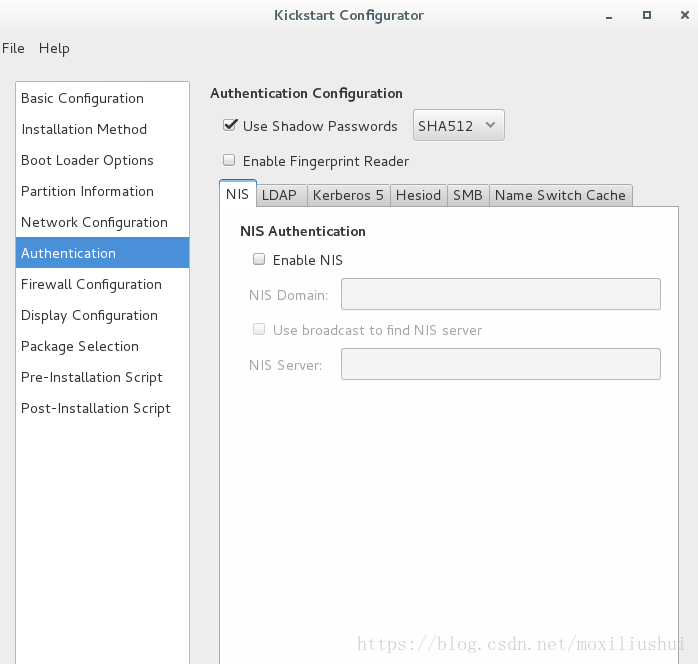Check the Enable NIS checkbox
698x664 pixels.
[x=259, y=259]
